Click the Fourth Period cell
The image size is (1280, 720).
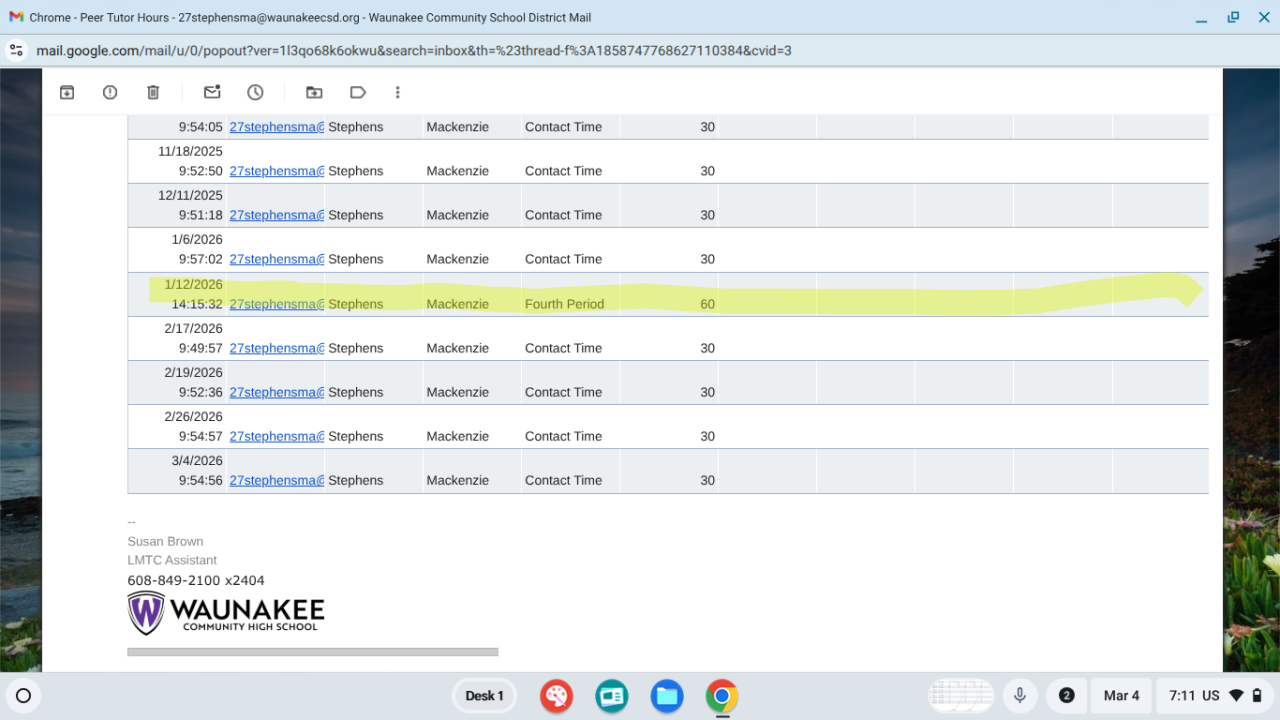click(x=564, y=304)
